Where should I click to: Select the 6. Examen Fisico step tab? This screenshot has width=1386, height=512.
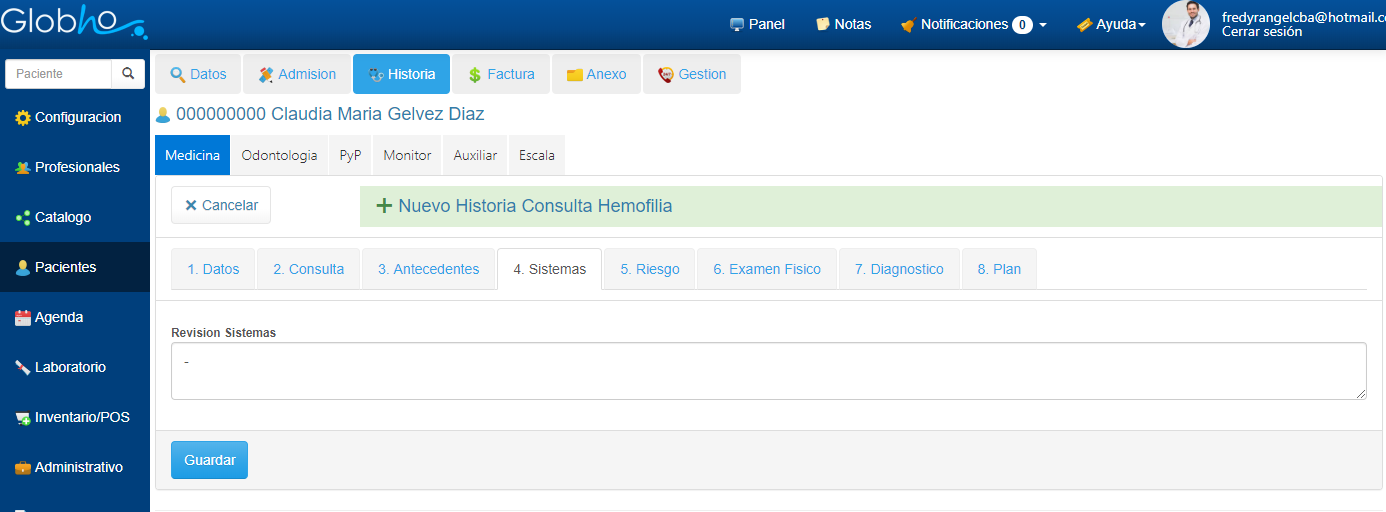point(766,269)
